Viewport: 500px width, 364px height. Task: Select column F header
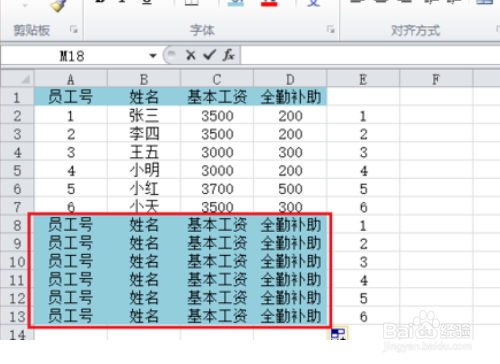click(436, 79)
